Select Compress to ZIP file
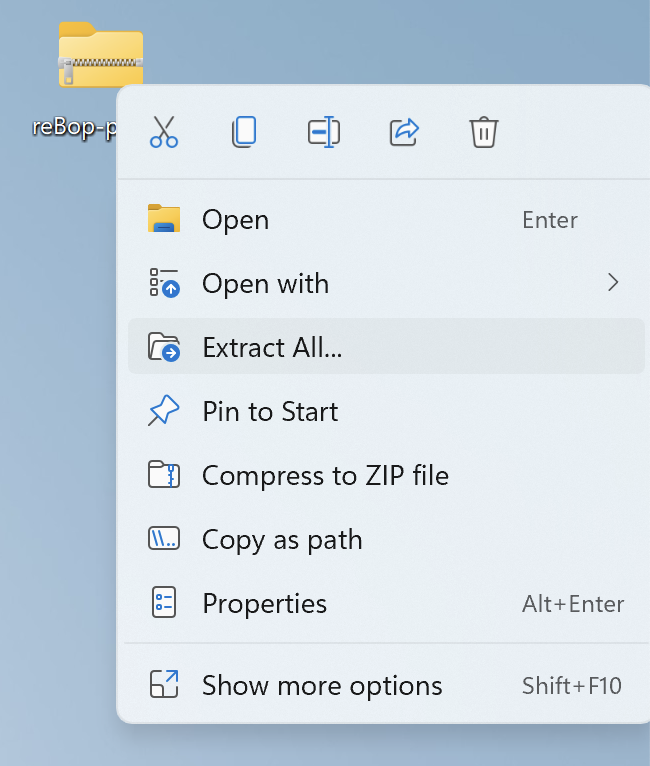The width and height of the screenshot is (650, 766). [386, 475]
